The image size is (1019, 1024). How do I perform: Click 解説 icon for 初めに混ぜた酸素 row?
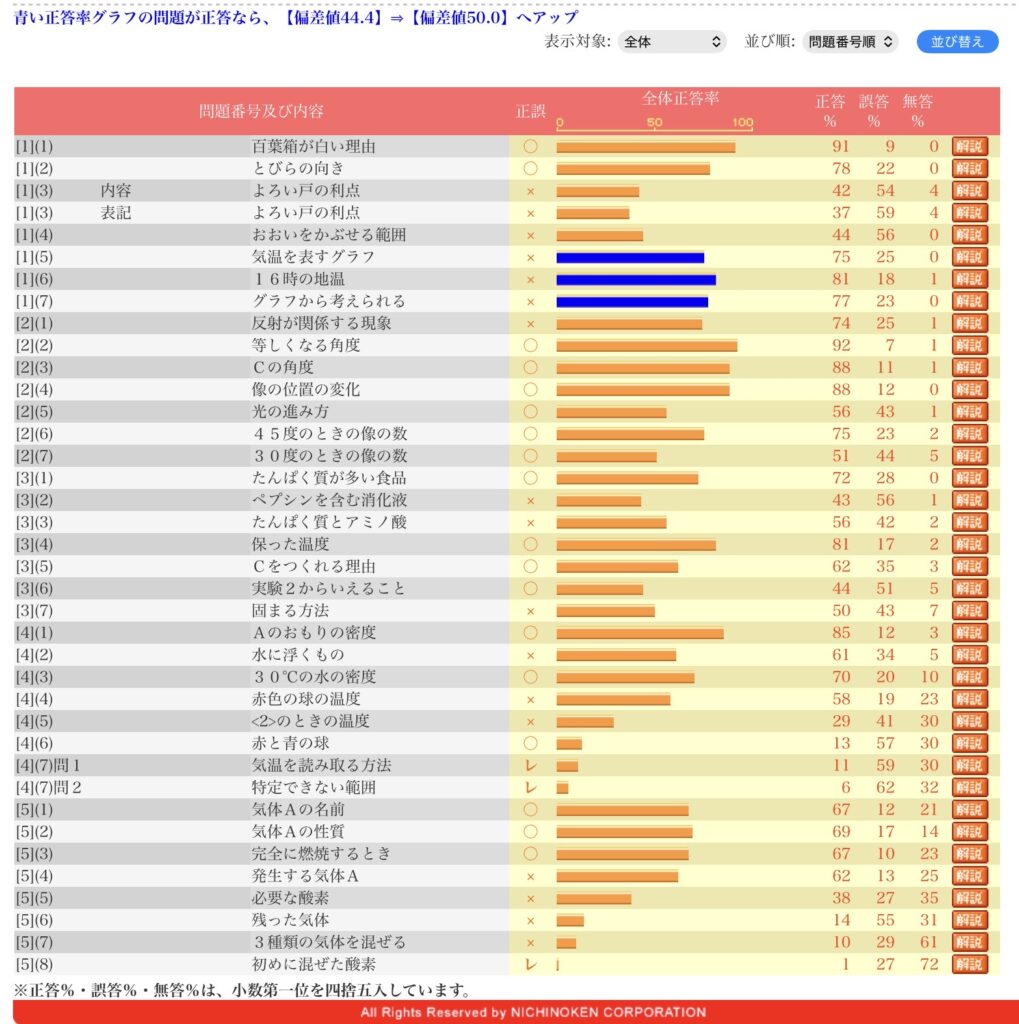tap(969, 964)
